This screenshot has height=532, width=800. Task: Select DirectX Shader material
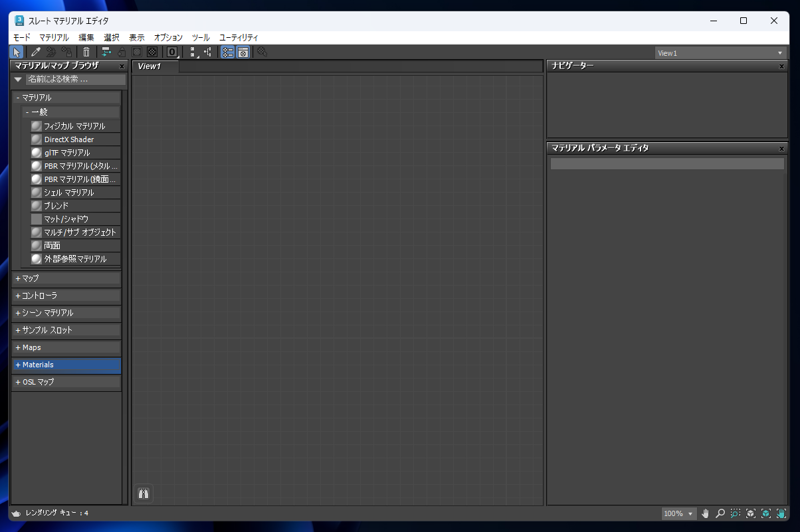(x=75, y=139)
